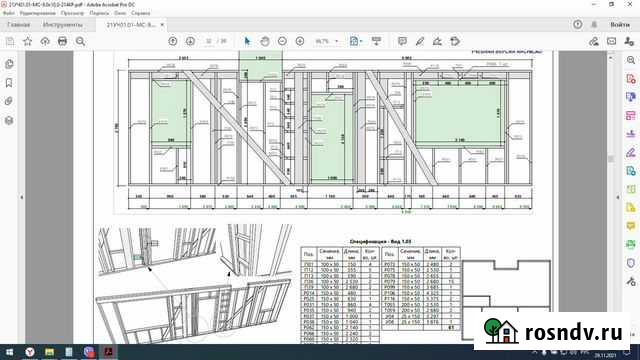
Task: Open the bookmarks panel
Action: (9, 83)
